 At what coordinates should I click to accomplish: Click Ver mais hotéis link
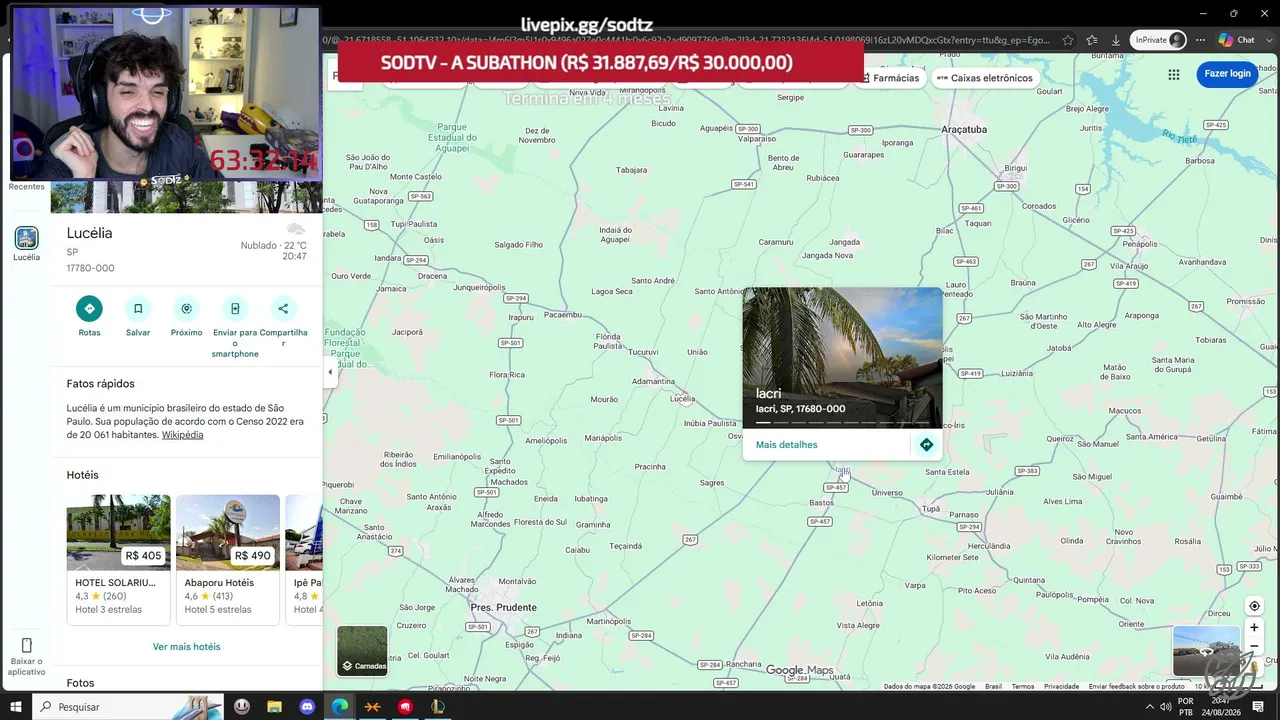click(186, 647)
